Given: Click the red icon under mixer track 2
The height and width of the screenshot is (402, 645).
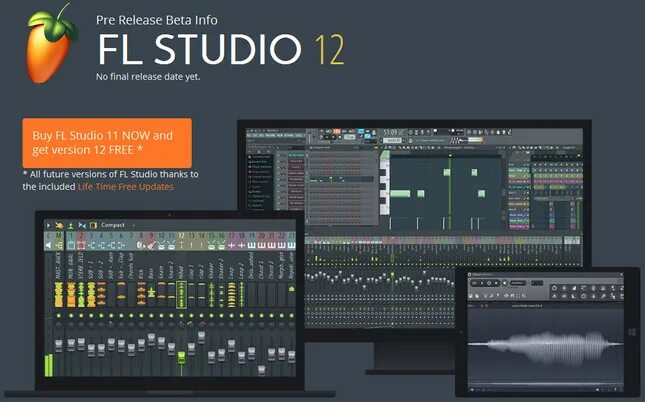Looking at the screenshot, I should (81, 245).
